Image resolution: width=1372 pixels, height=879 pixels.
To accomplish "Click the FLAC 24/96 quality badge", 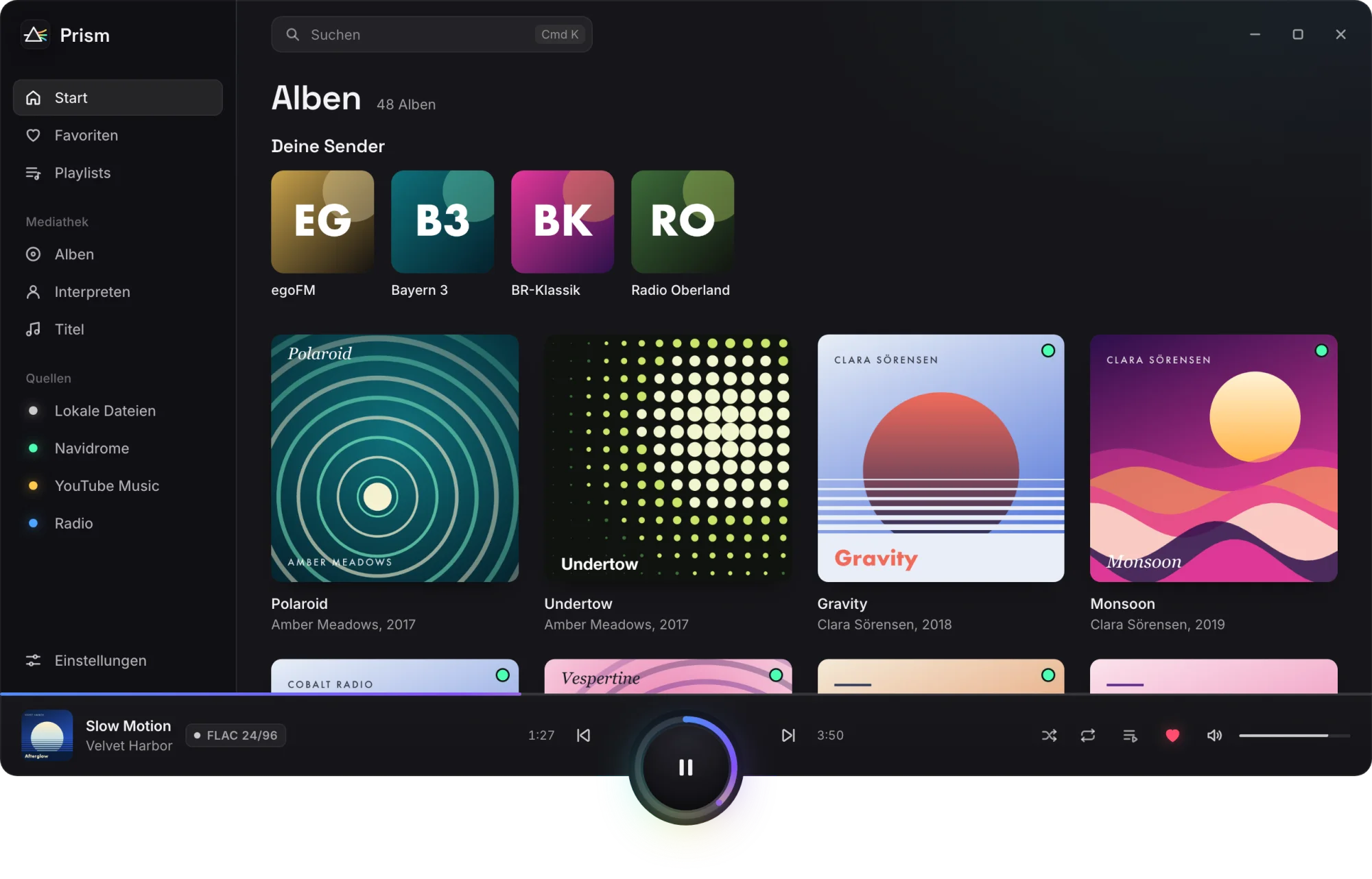I will pyautogui.click(x=236, y=735).
